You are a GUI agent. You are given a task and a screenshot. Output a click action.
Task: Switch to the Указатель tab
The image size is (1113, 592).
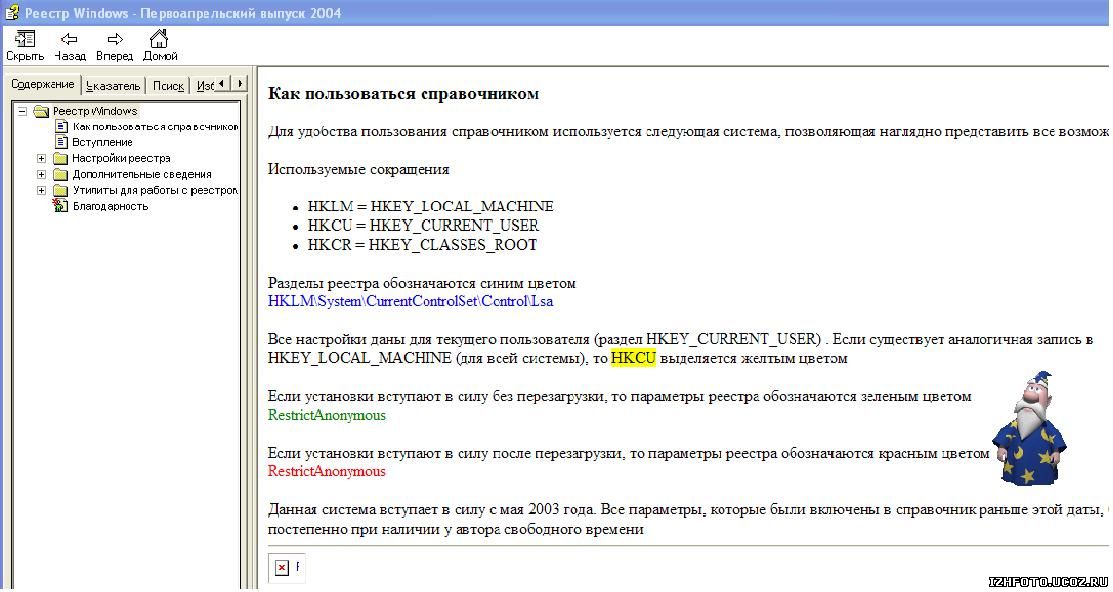tap(113, 86)
